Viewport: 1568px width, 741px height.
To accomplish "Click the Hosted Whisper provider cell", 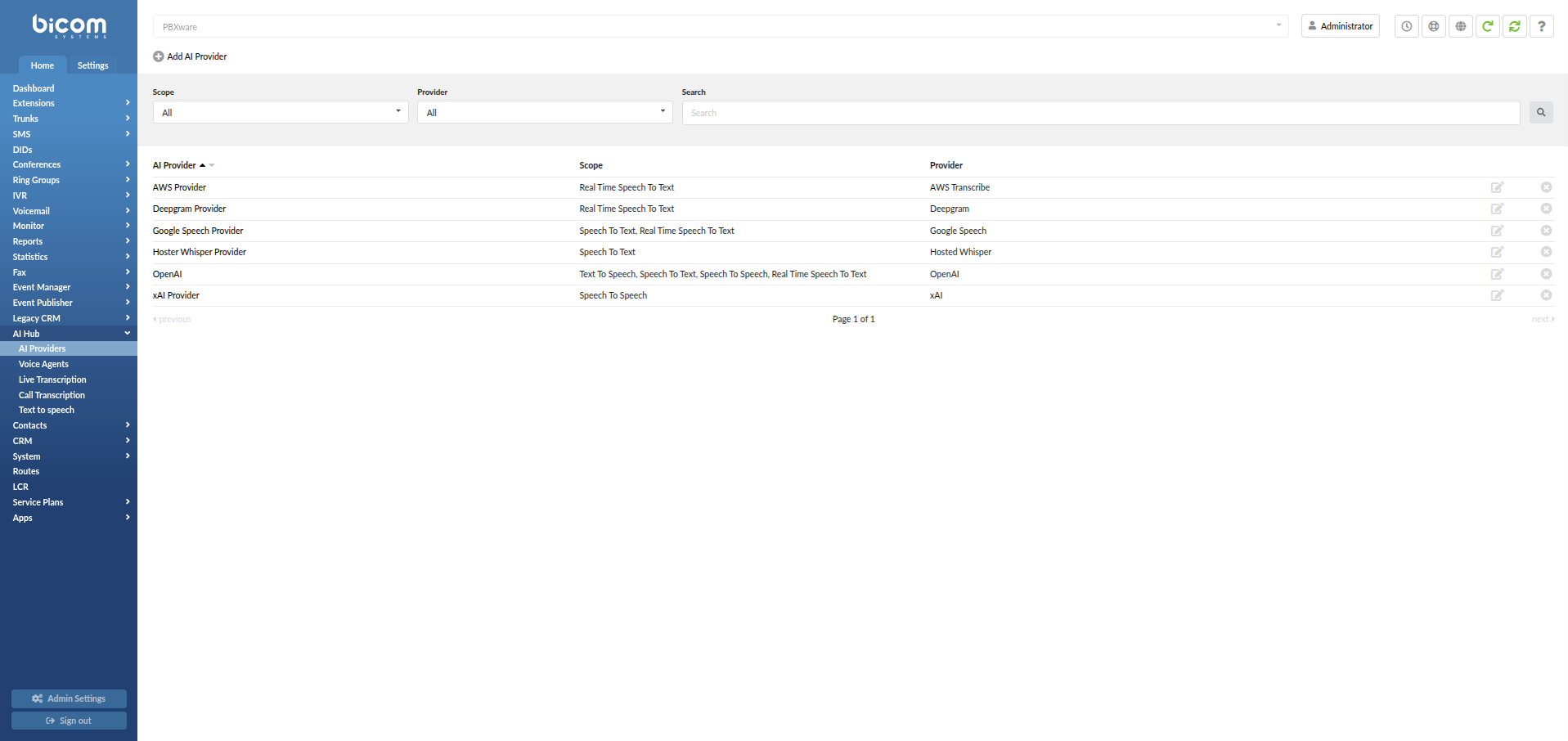I will 960,252.
